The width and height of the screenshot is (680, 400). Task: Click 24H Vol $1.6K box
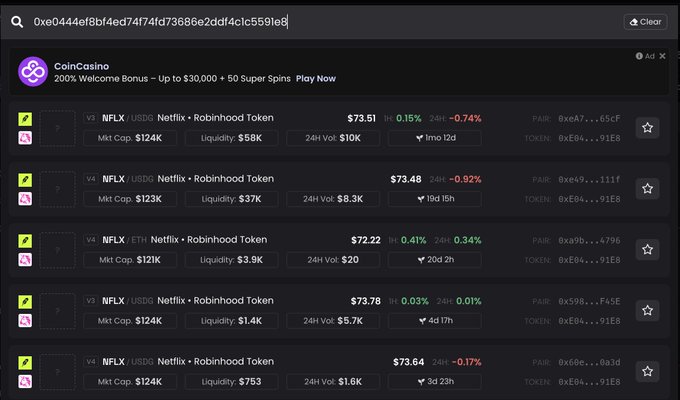pyautogui.click(x=333, y=382)
